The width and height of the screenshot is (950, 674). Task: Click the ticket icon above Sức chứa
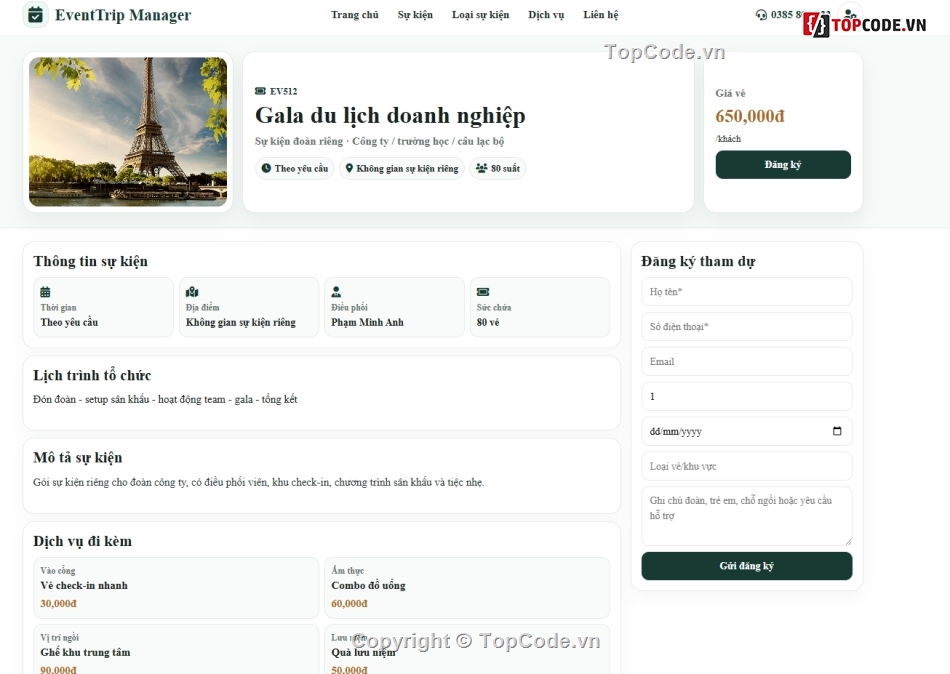coord(483,292)
